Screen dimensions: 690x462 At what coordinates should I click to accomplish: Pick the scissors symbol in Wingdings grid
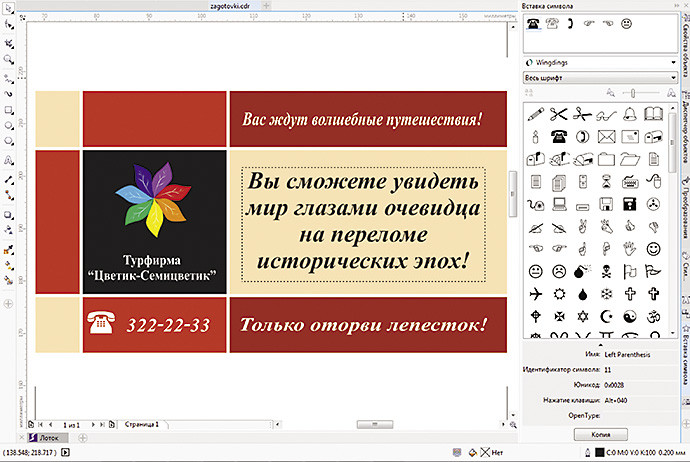(559, 114)
